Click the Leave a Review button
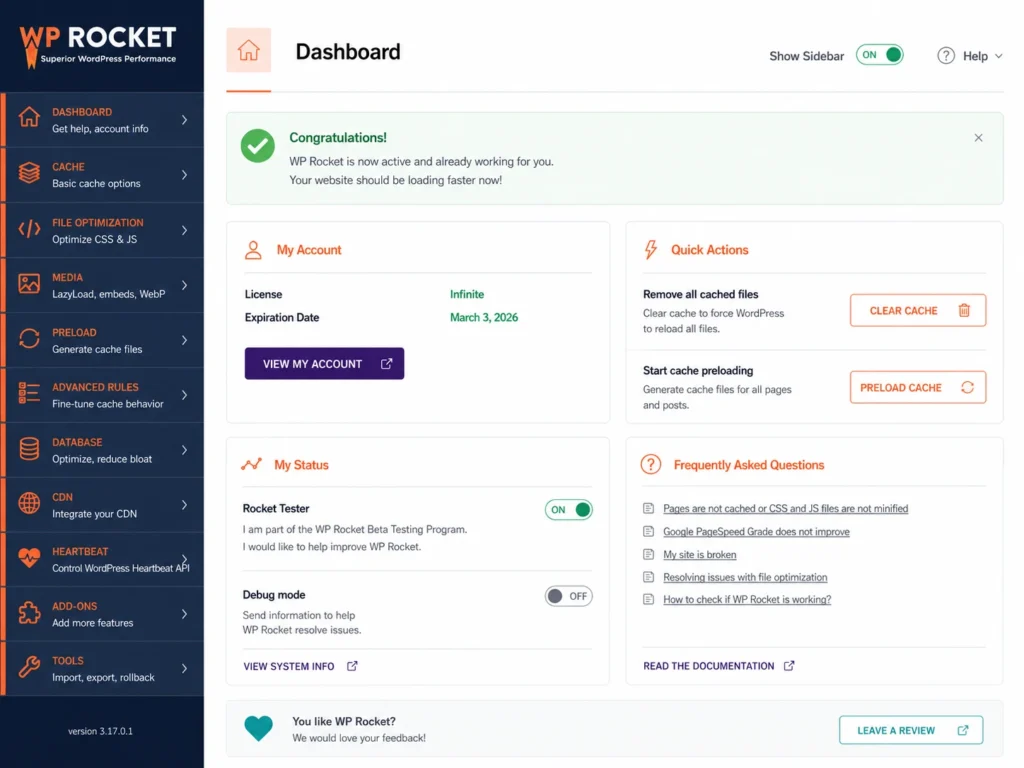Viewport: 1024px width, 768px height. point(910,730)
